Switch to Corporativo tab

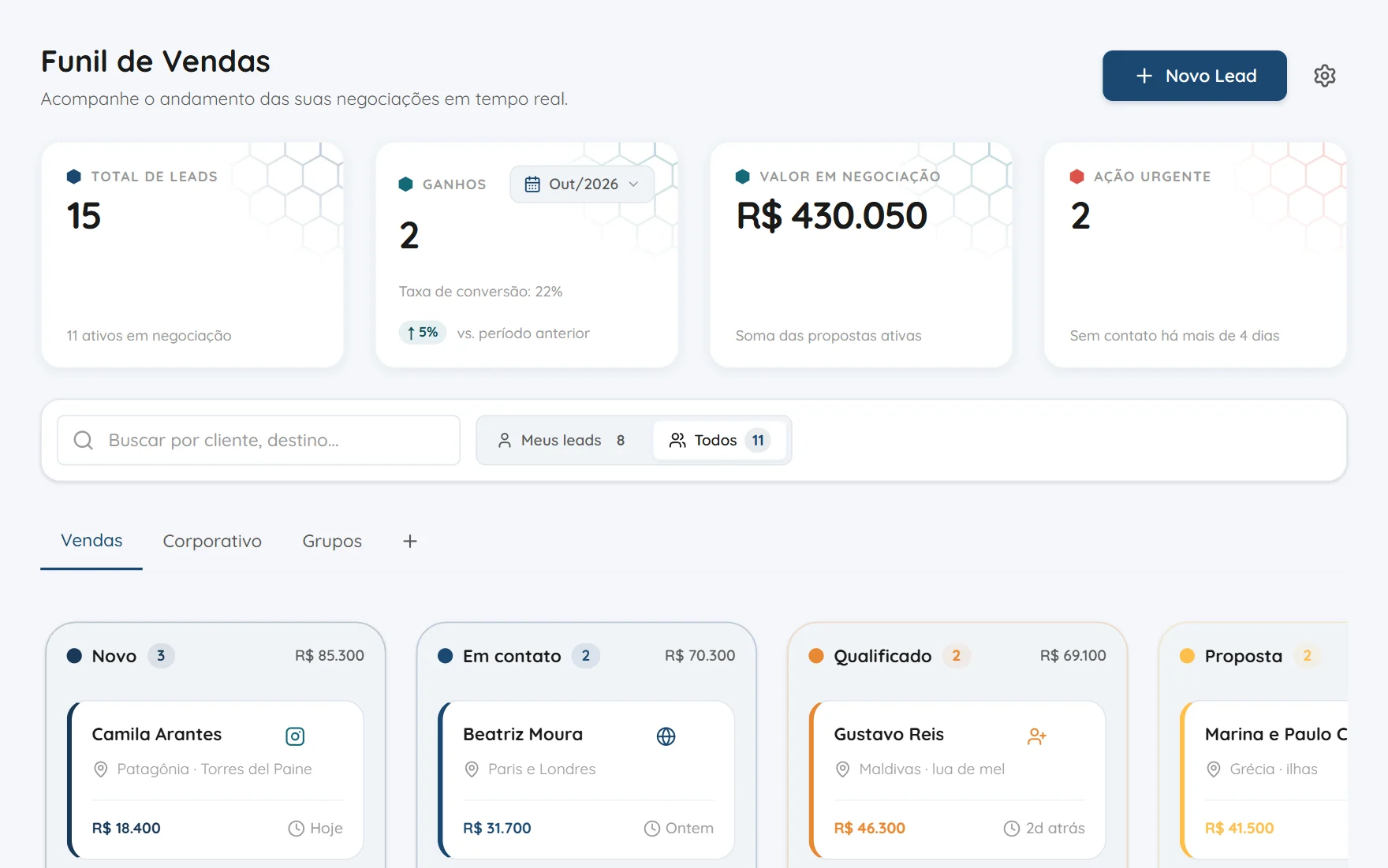pos(212,541)
